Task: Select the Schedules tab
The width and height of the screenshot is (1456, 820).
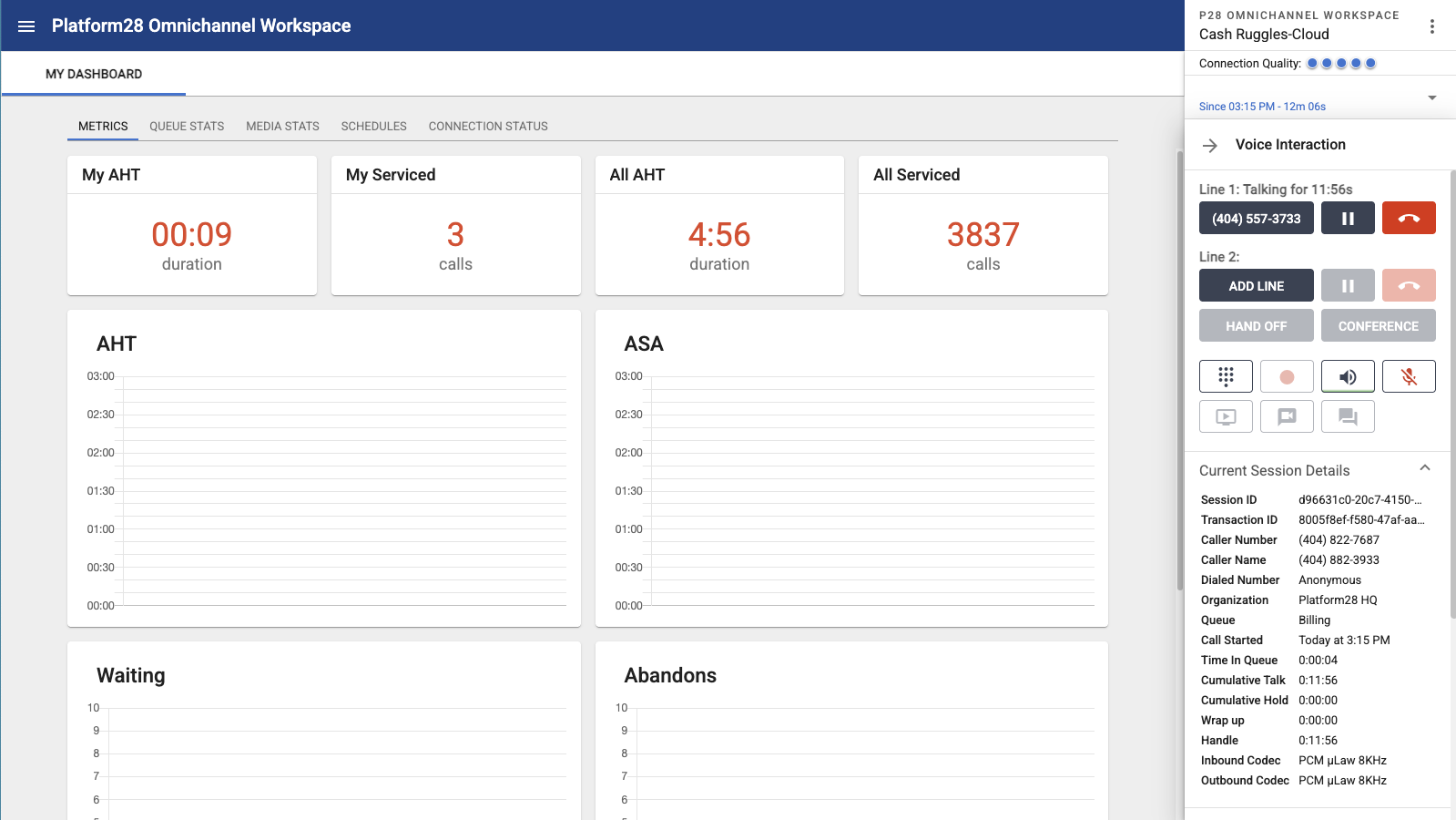Action: click(x=373, y=127)
